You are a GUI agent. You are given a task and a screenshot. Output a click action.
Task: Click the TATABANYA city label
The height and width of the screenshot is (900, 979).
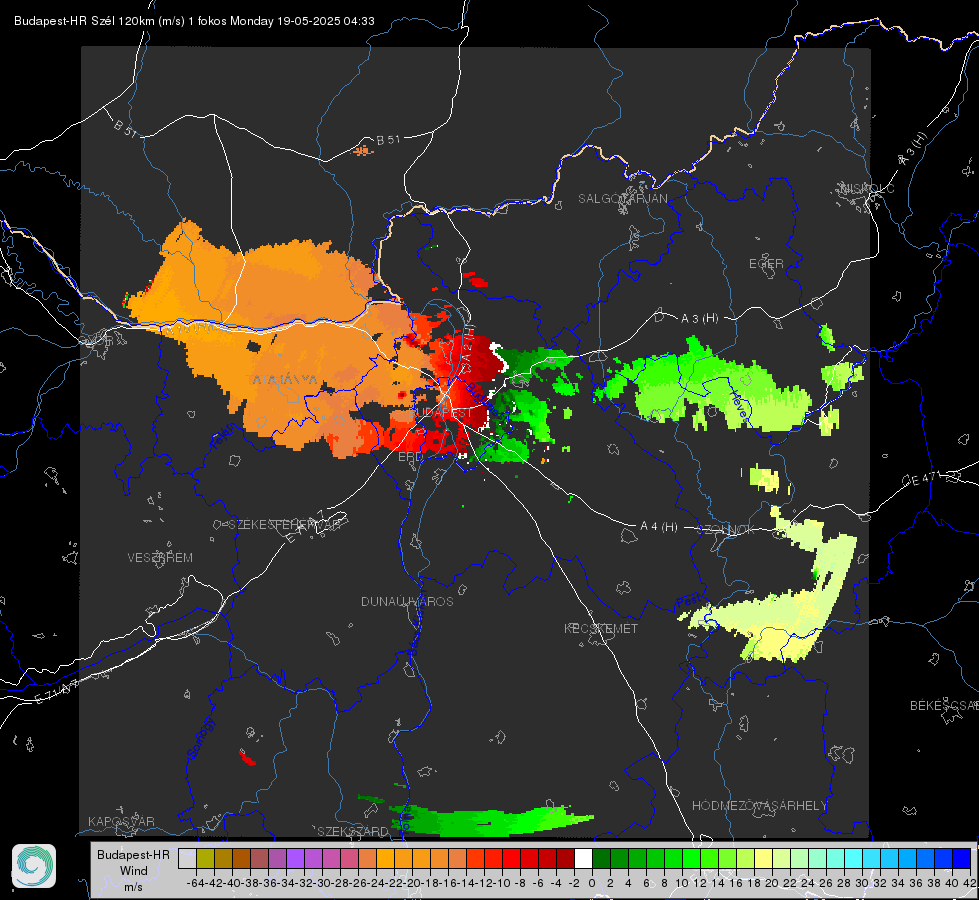[281, 380]
